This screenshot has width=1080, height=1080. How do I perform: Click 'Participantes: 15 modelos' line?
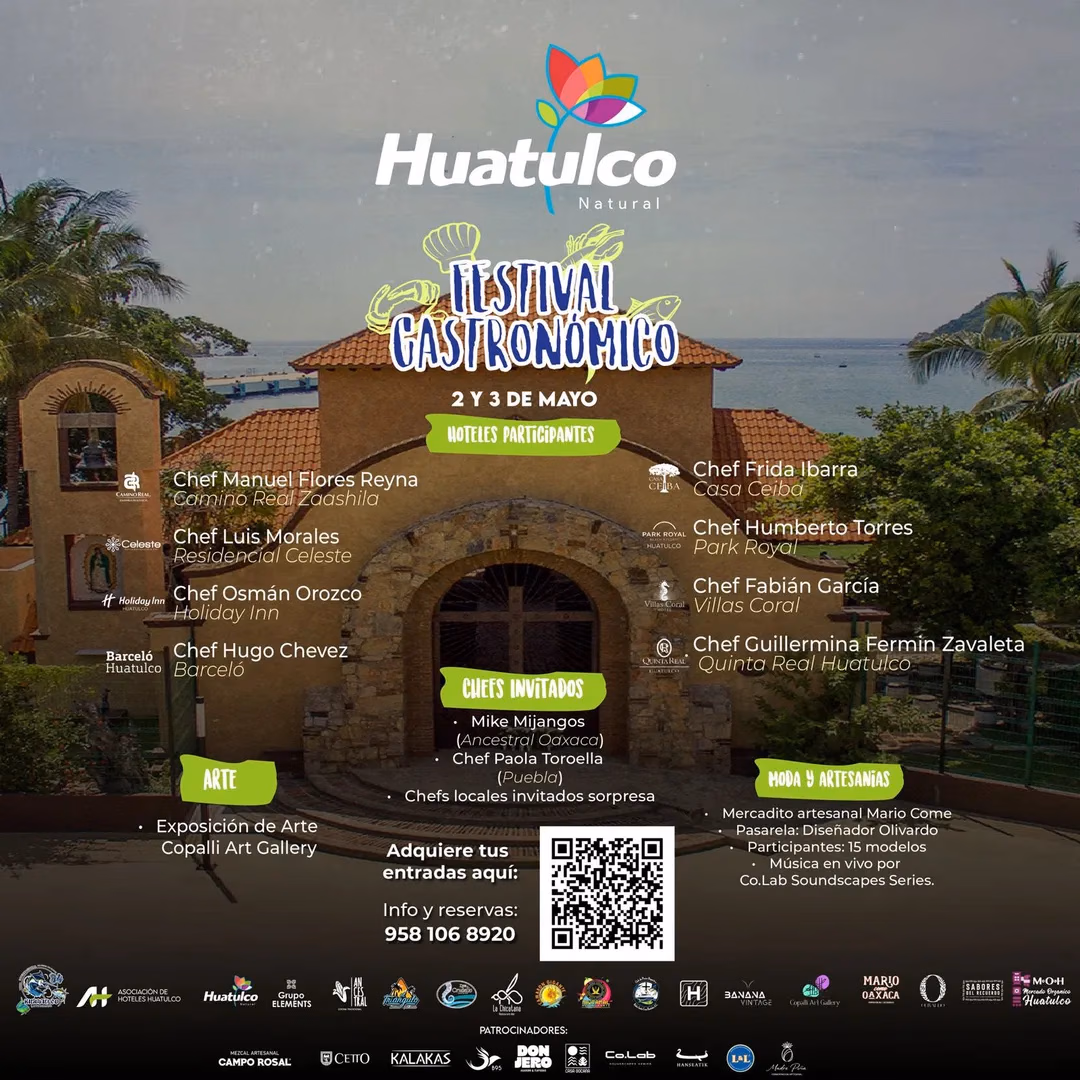pos(837,847)
